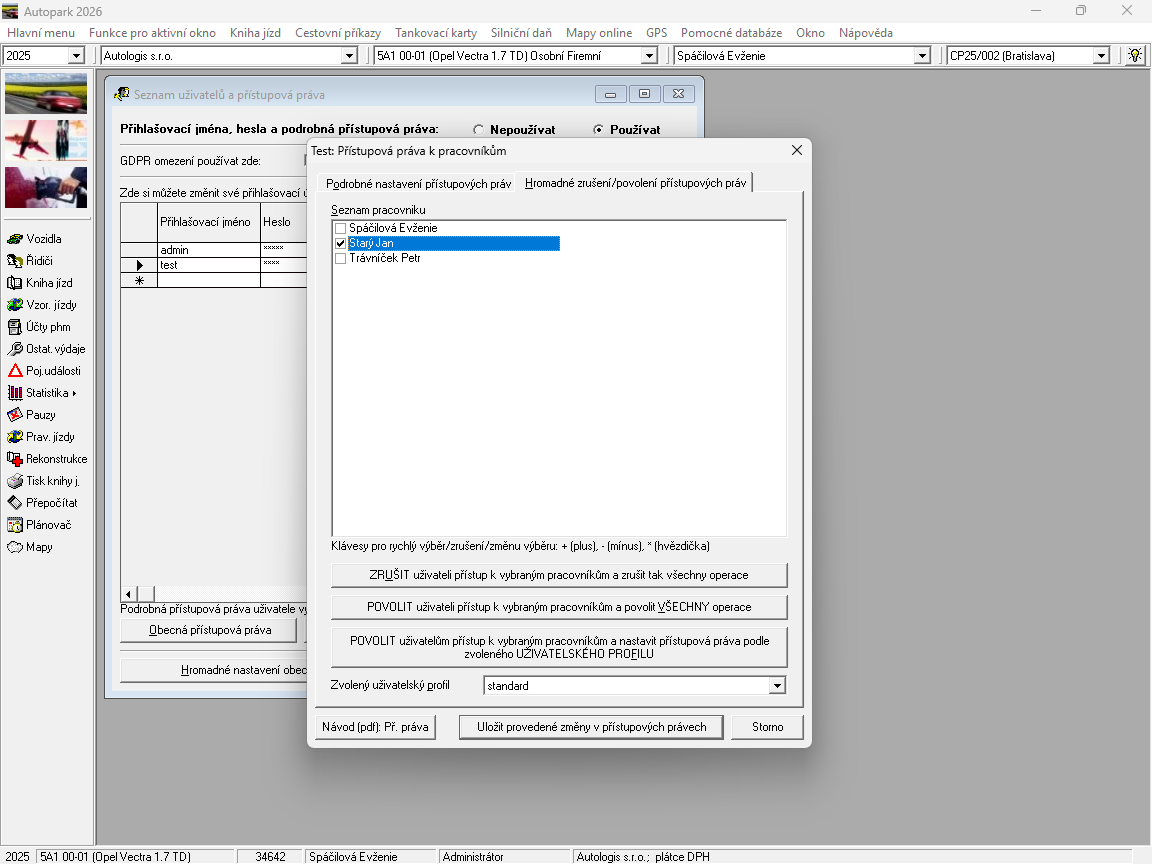
Task: Open the year 2025 dropdown
Action: [x=76, y=56]
